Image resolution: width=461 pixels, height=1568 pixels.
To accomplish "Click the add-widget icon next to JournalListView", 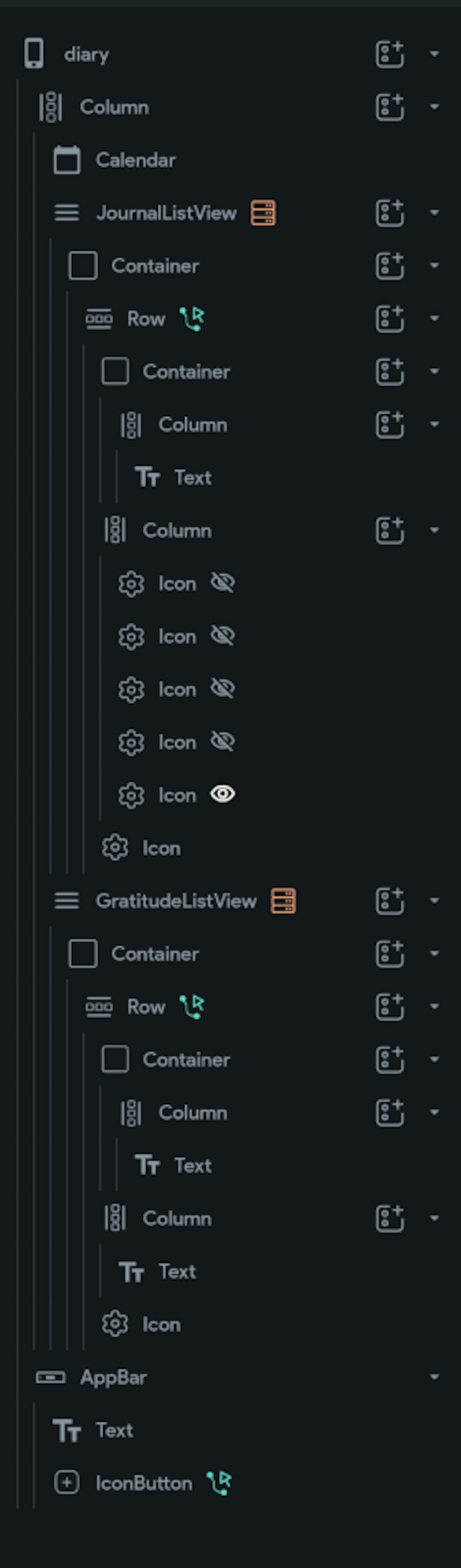I will [389, 213].
